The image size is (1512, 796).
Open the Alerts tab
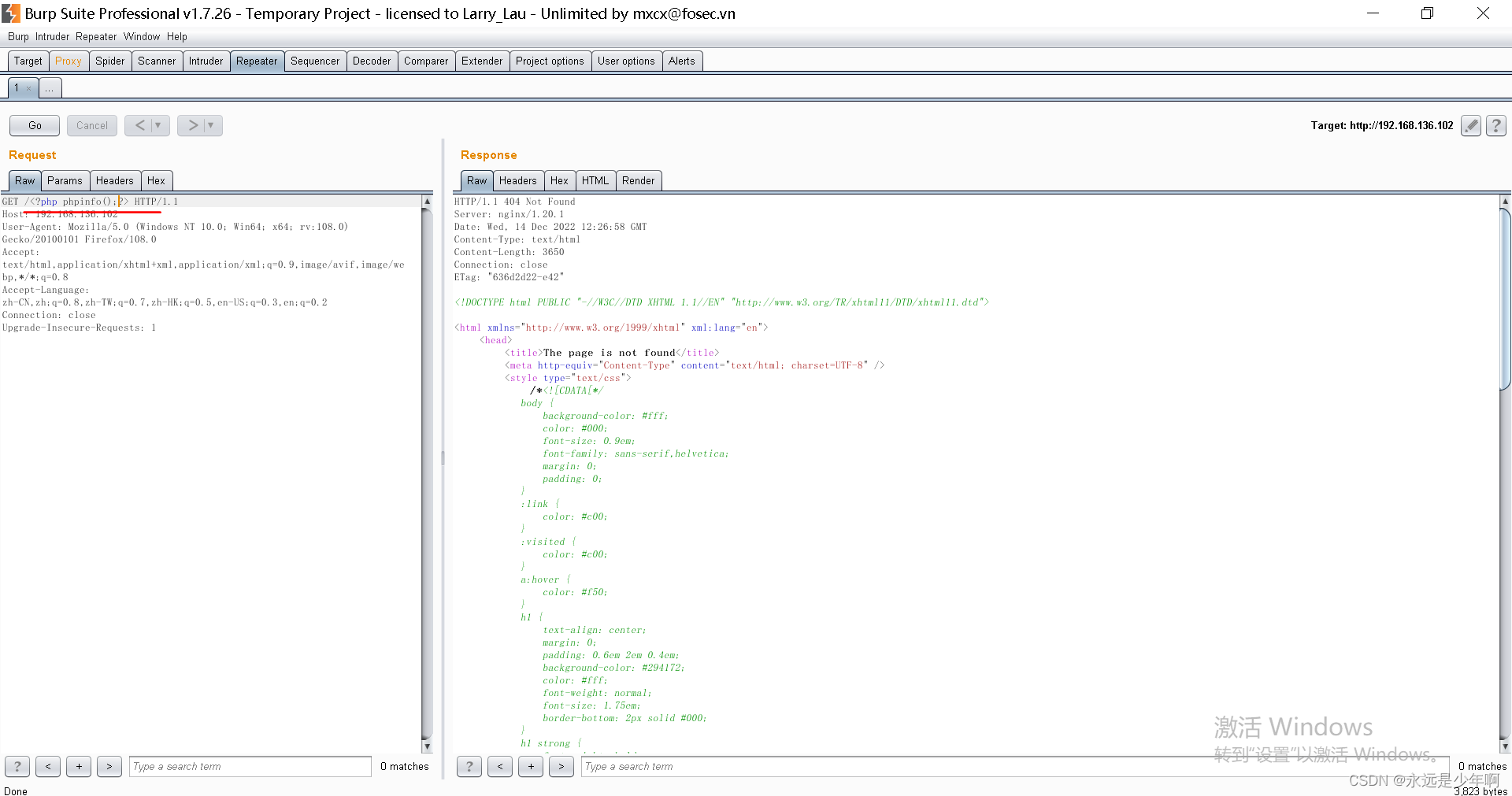[x=682, y=61]
